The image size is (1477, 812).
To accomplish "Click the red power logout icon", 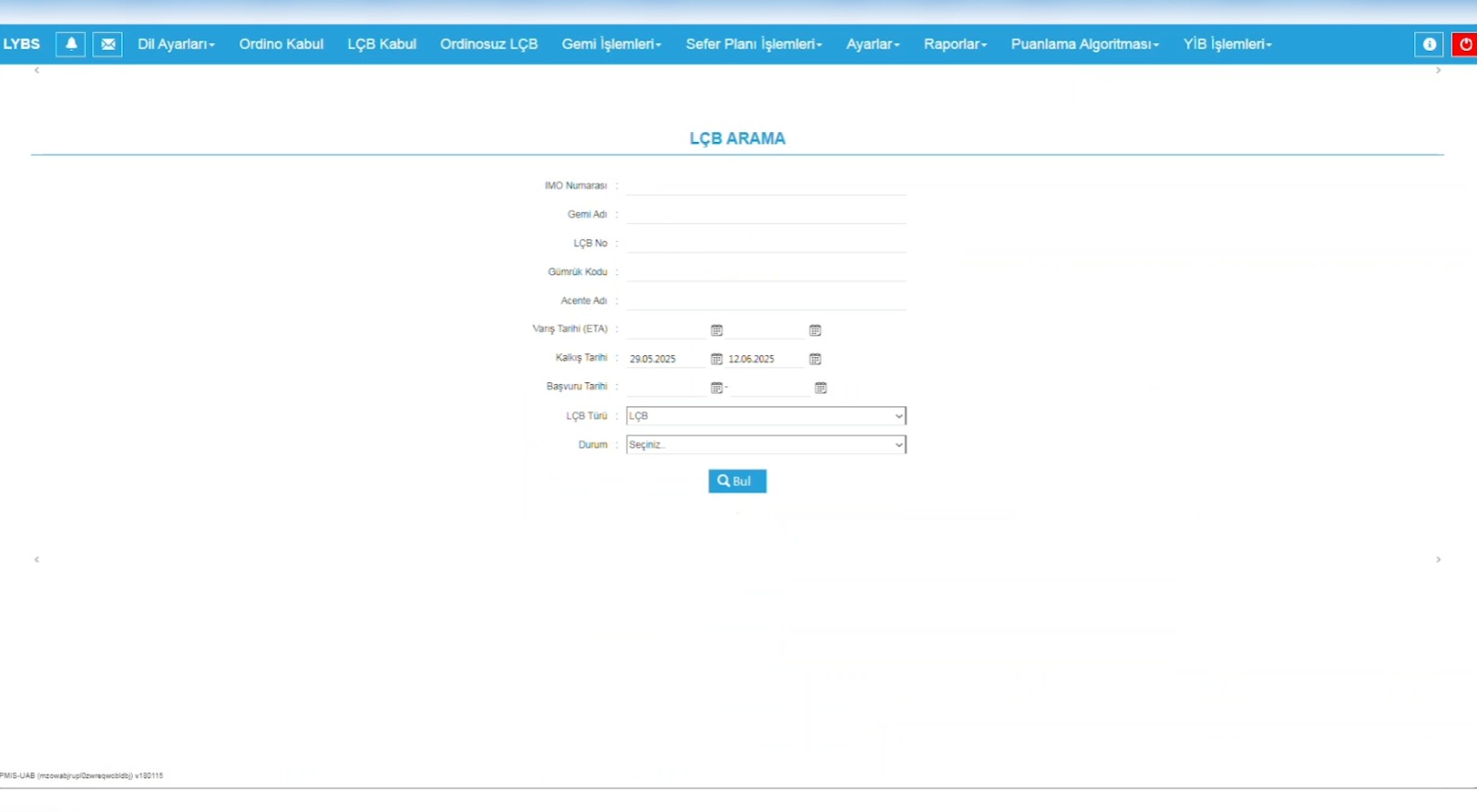I will pyautogui.click(x=1465, y=44).
